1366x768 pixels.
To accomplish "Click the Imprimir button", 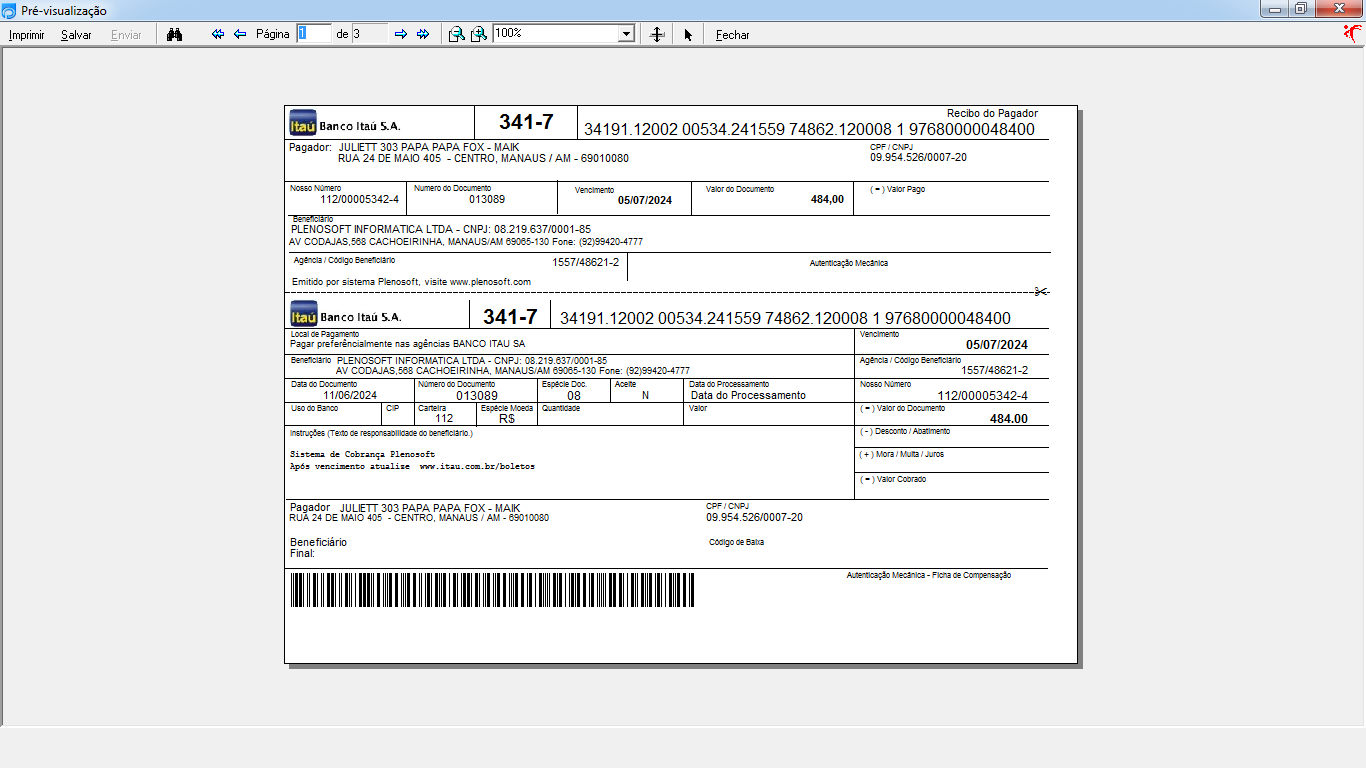I will (x=26, y=35).
